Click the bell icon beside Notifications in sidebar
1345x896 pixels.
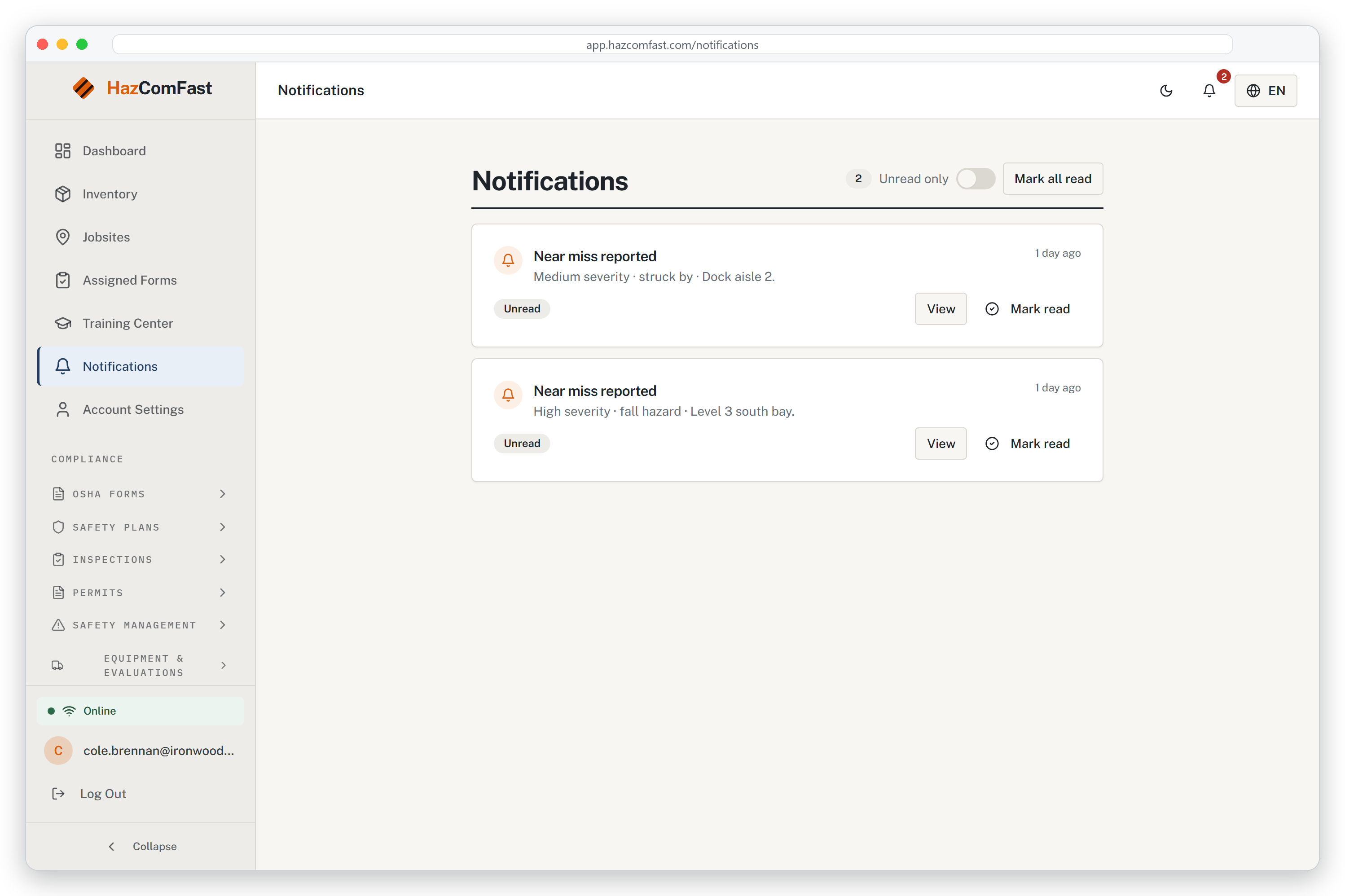pos(63,366)
